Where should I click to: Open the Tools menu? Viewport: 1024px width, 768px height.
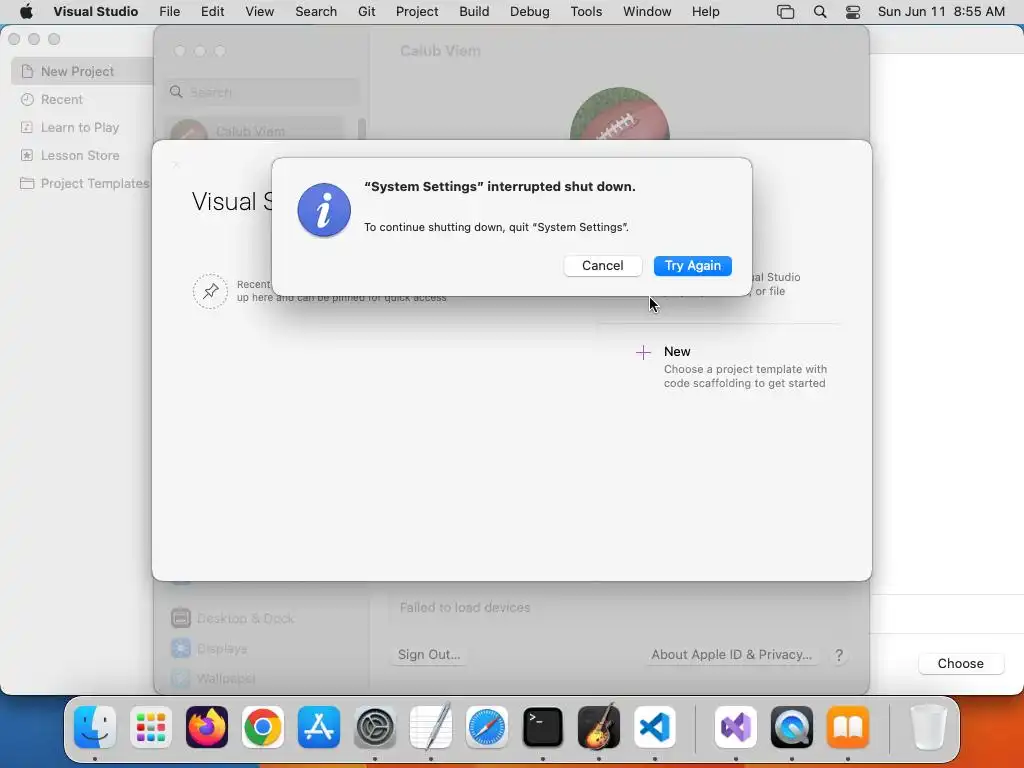(x=586, y=12)
